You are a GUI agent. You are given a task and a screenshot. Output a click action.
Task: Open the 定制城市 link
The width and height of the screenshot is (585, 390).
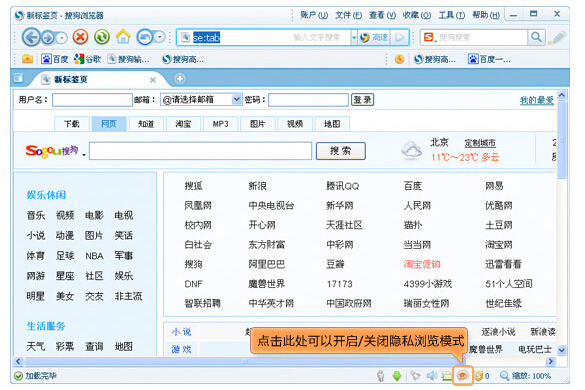pyautogui.click(x=480, y=143)
